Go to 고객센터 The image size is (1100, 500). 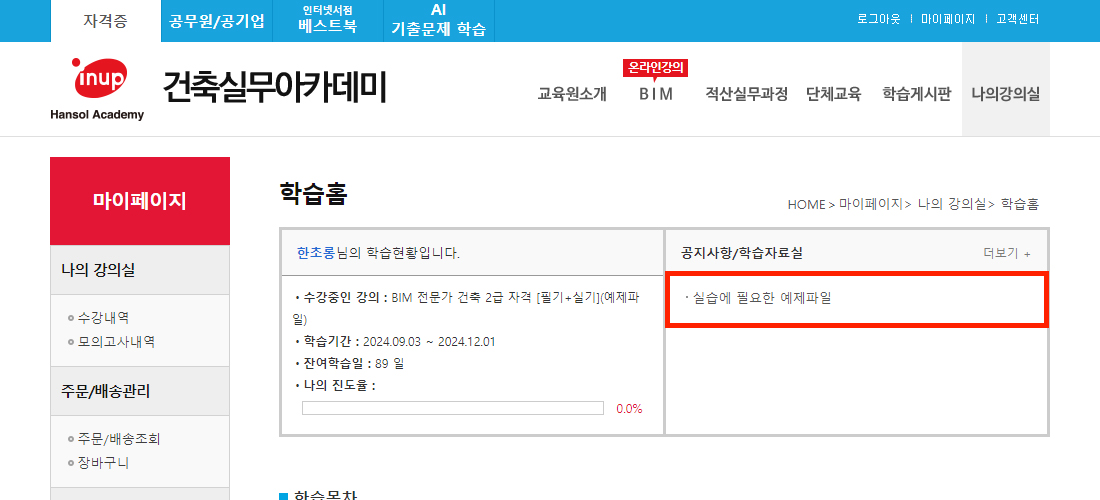click(1017, 19)
